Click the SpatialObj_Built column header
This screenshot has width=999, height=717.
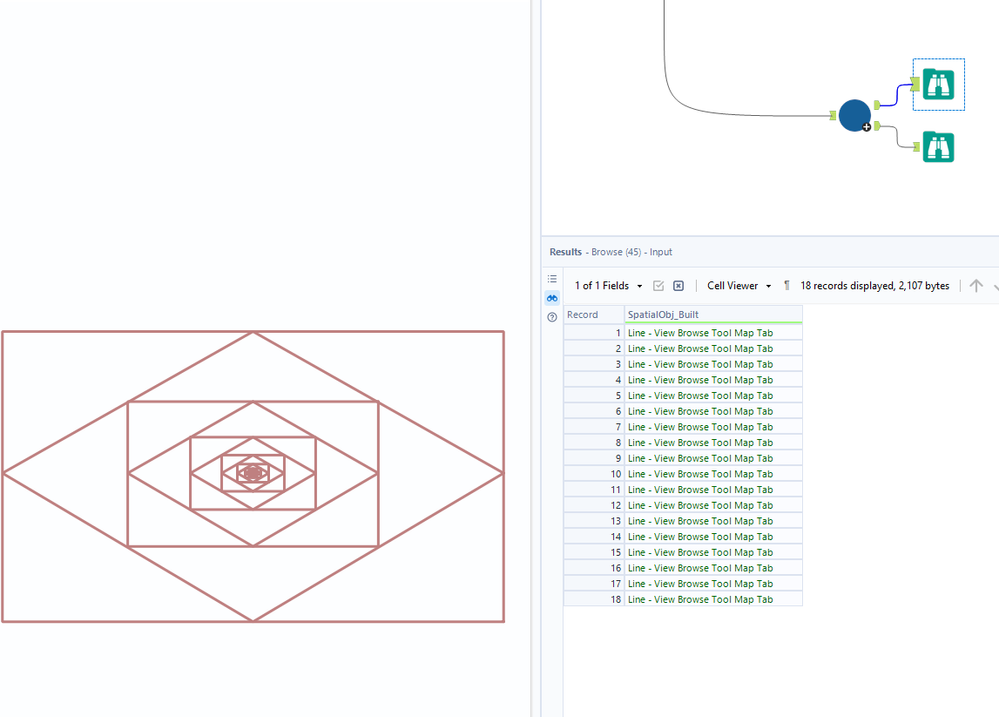point(713,315)
